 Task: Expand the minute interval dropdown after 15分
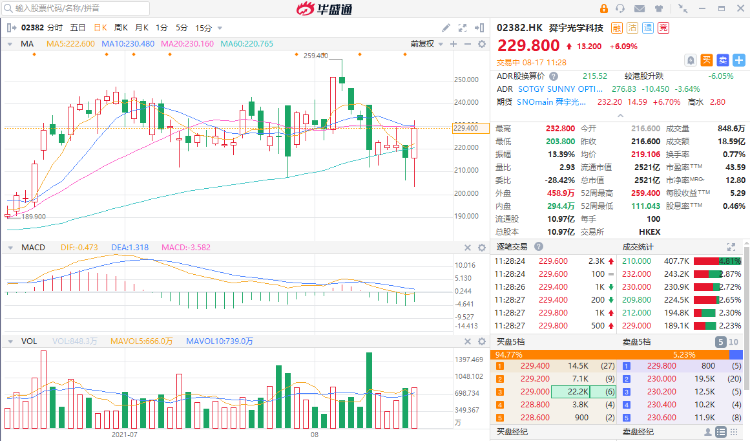(x=218, y=28)
